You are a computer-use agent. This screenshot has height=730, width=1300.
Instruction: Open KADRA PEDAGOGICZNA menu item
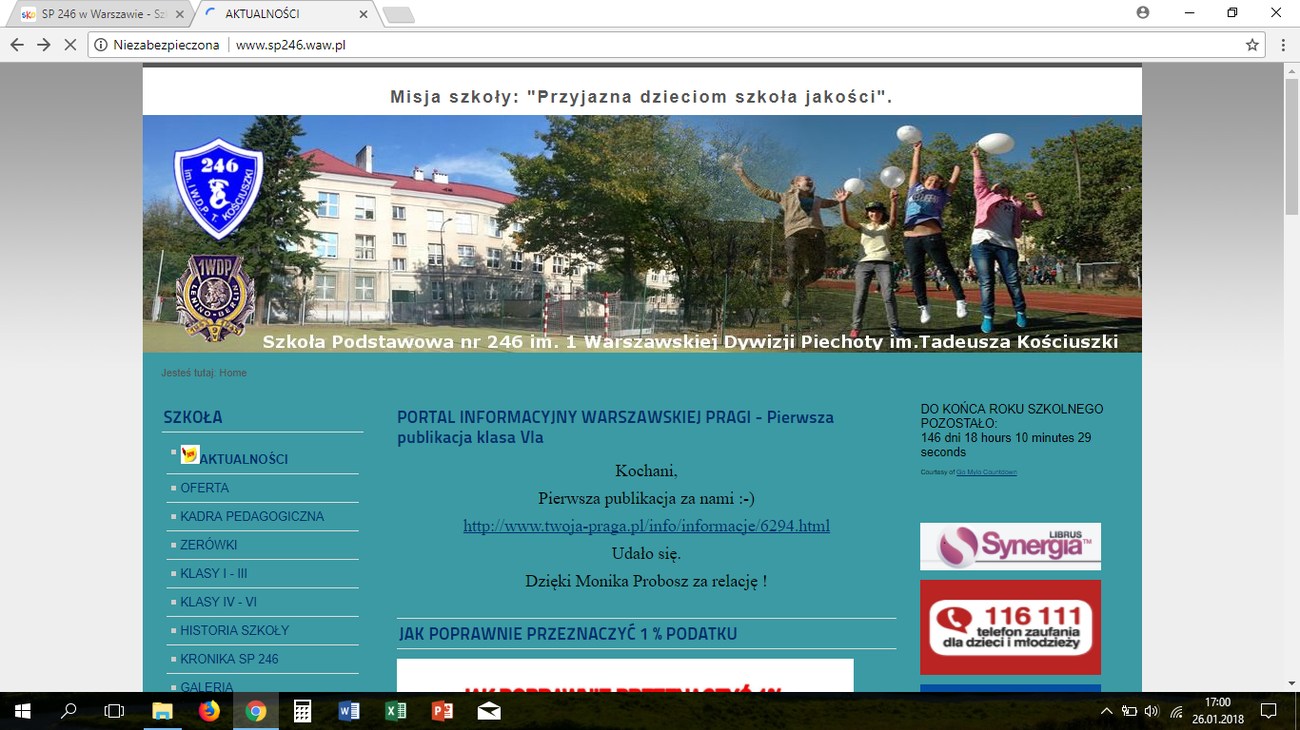[x=252, y=517]
